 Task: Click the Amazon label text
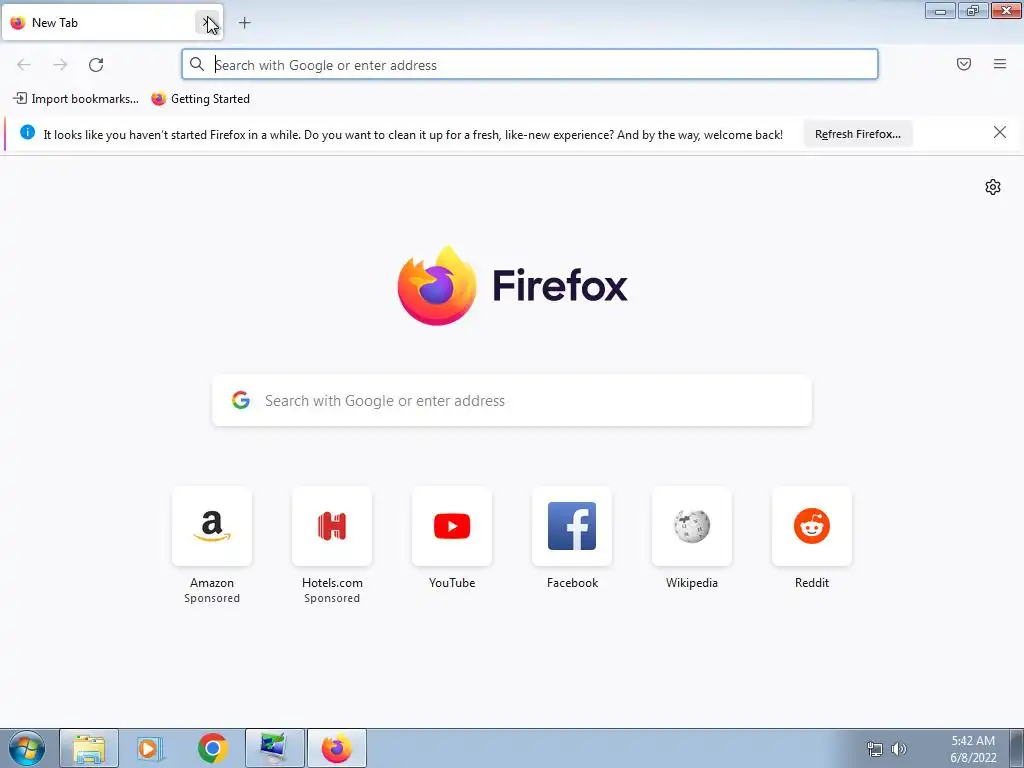[x=212, y=583]
